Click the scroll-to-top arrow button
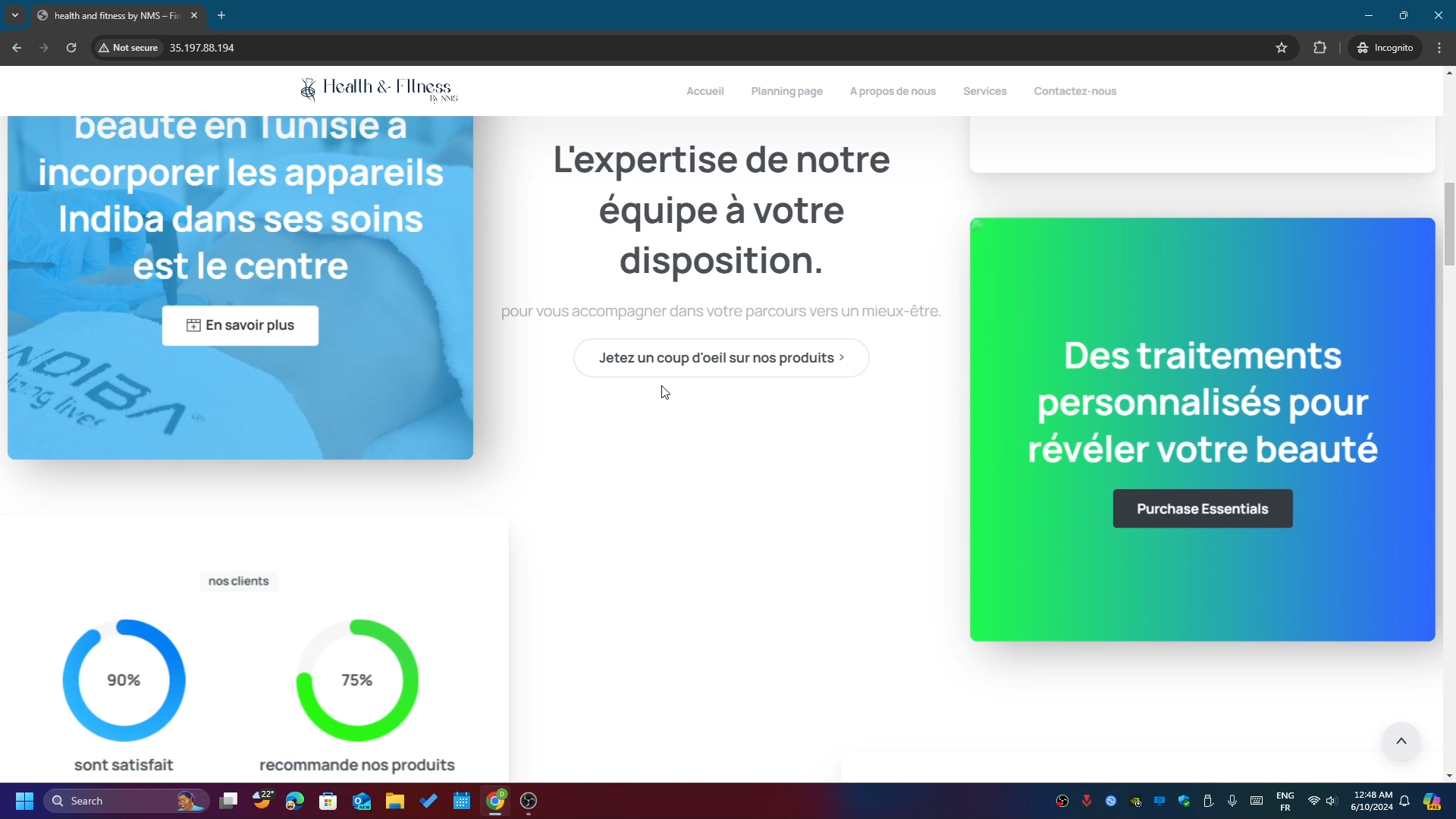Screen dimensions: 1456x819 coord(1401,741)
